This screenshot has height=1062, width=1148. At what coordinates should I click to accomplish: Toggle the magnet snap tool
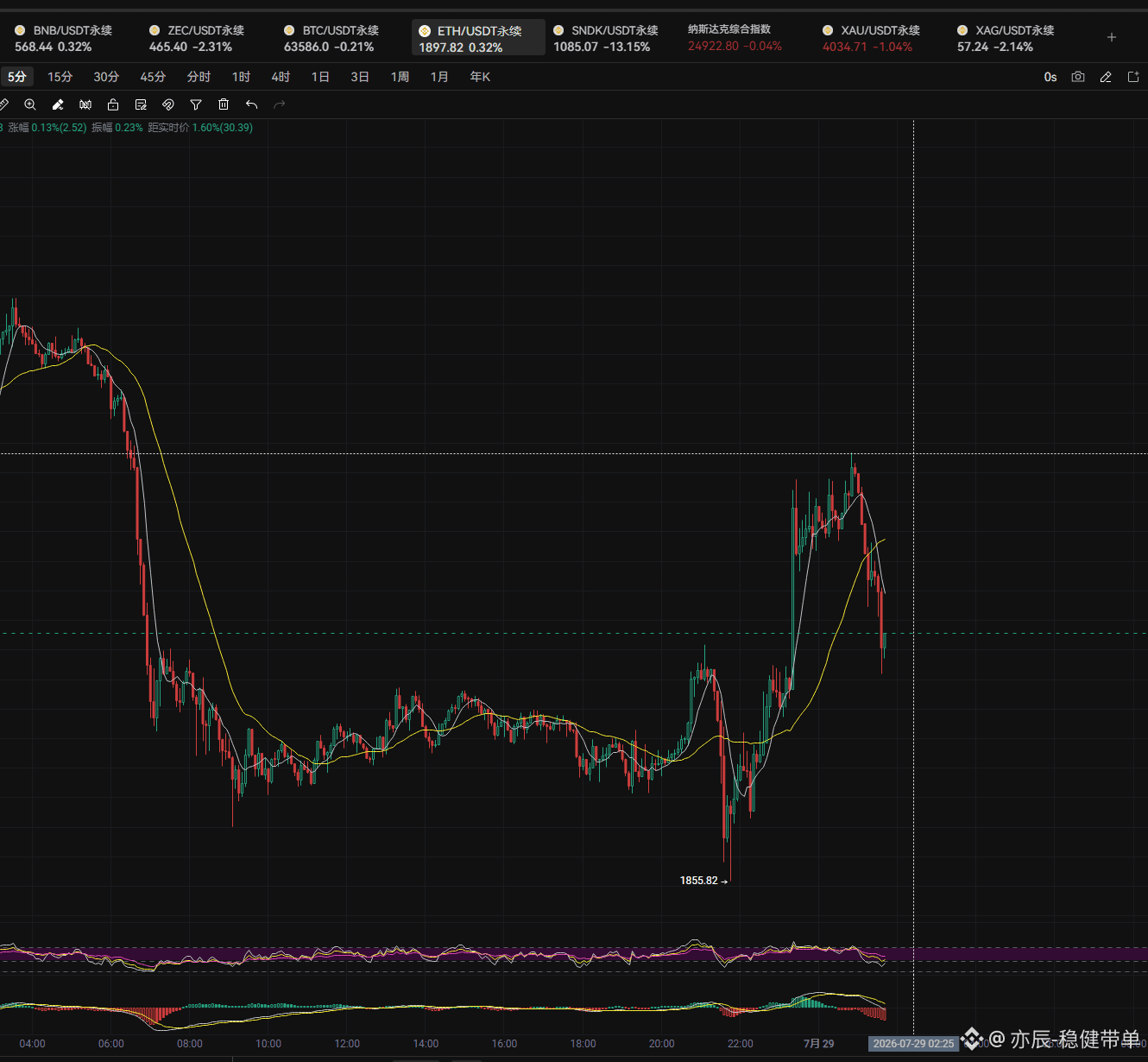tap(168, 104)
